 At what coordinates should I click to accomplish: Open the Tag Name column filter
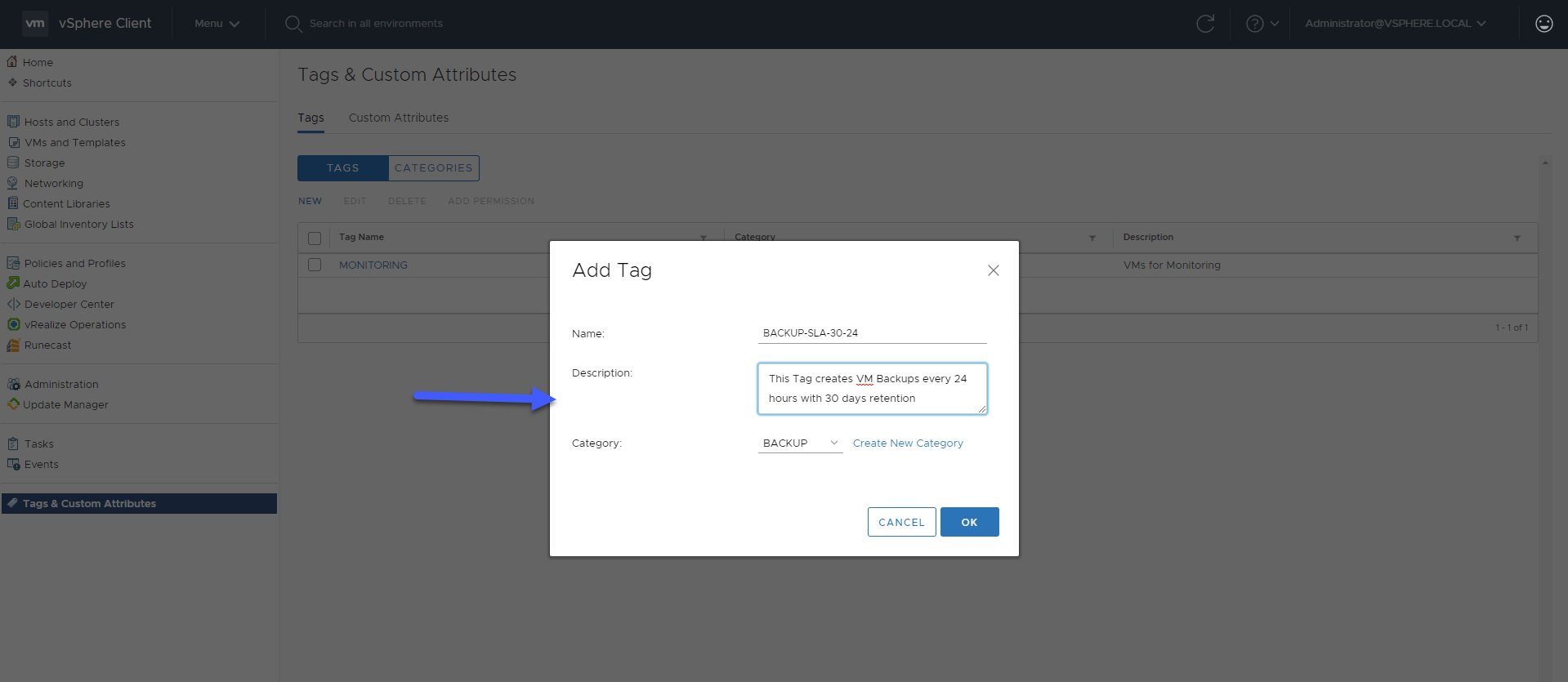click(x=704, y=238)
